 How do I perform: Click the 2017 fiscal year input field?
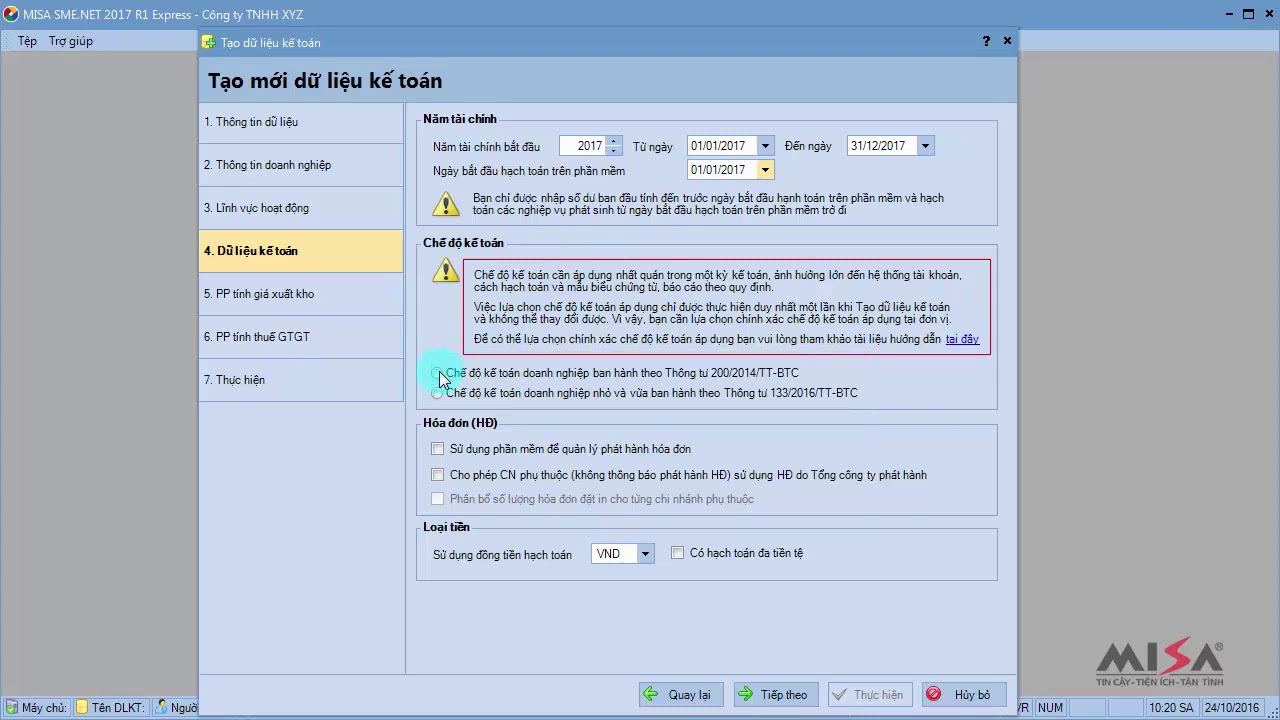(583, 146)
